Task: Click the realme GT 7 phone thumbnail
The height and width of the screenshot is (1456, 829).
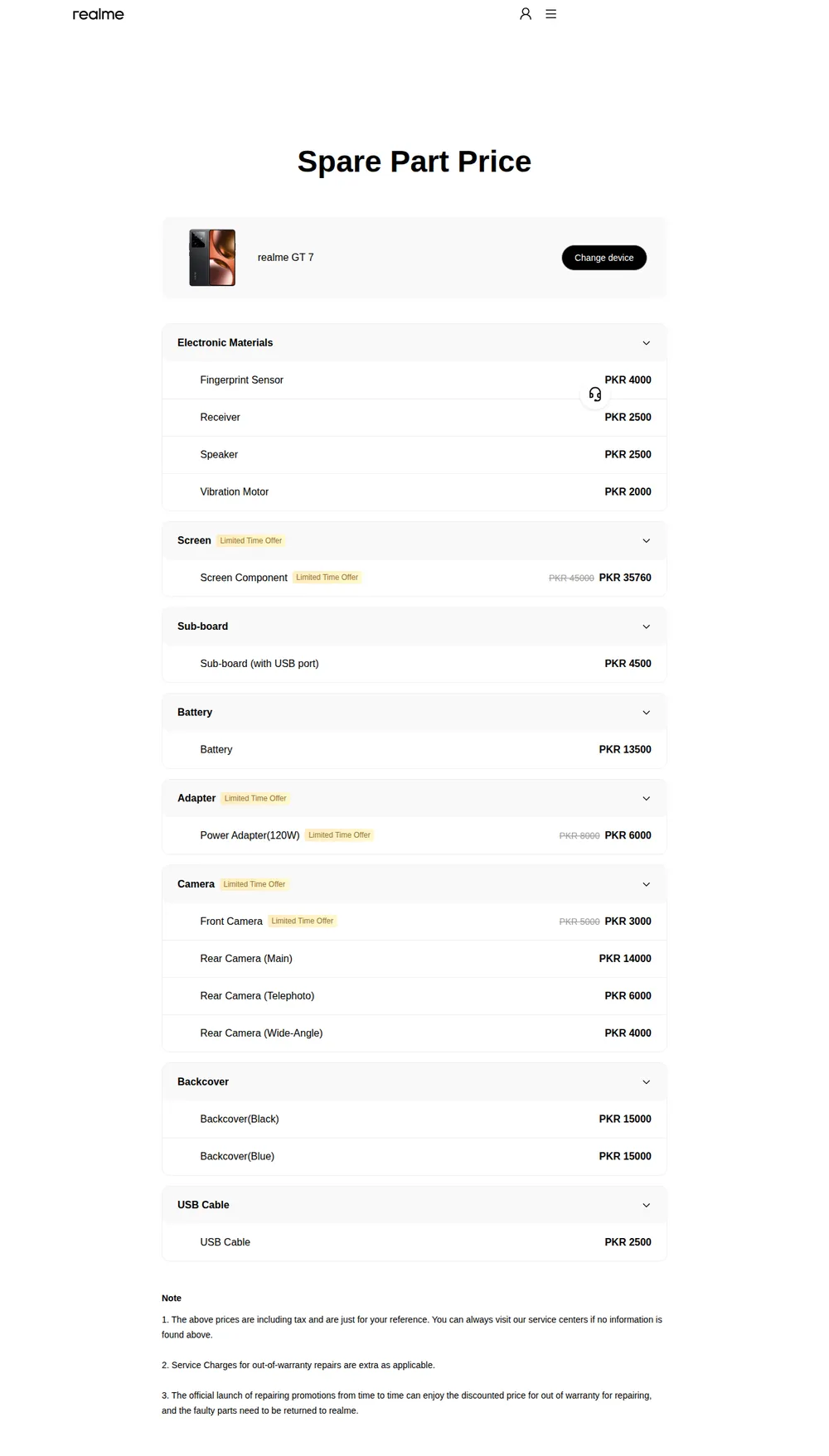Action: [x=212, y=258]
